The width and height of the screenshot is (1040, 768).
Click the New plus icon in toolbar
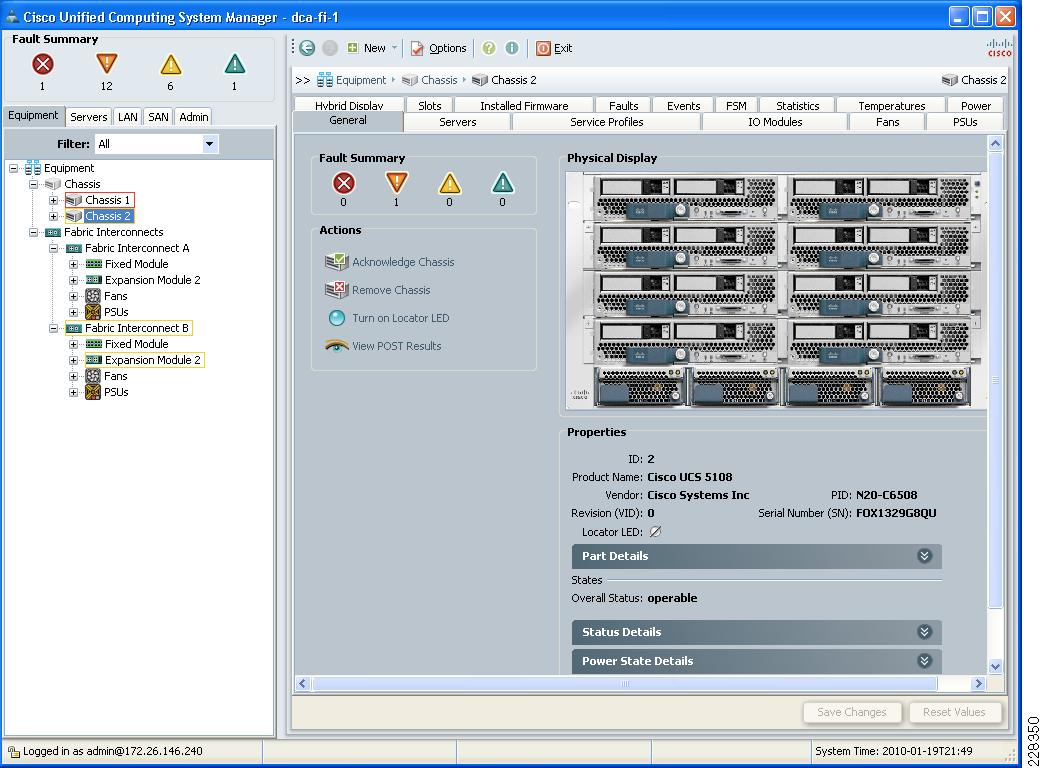(353, 48)
